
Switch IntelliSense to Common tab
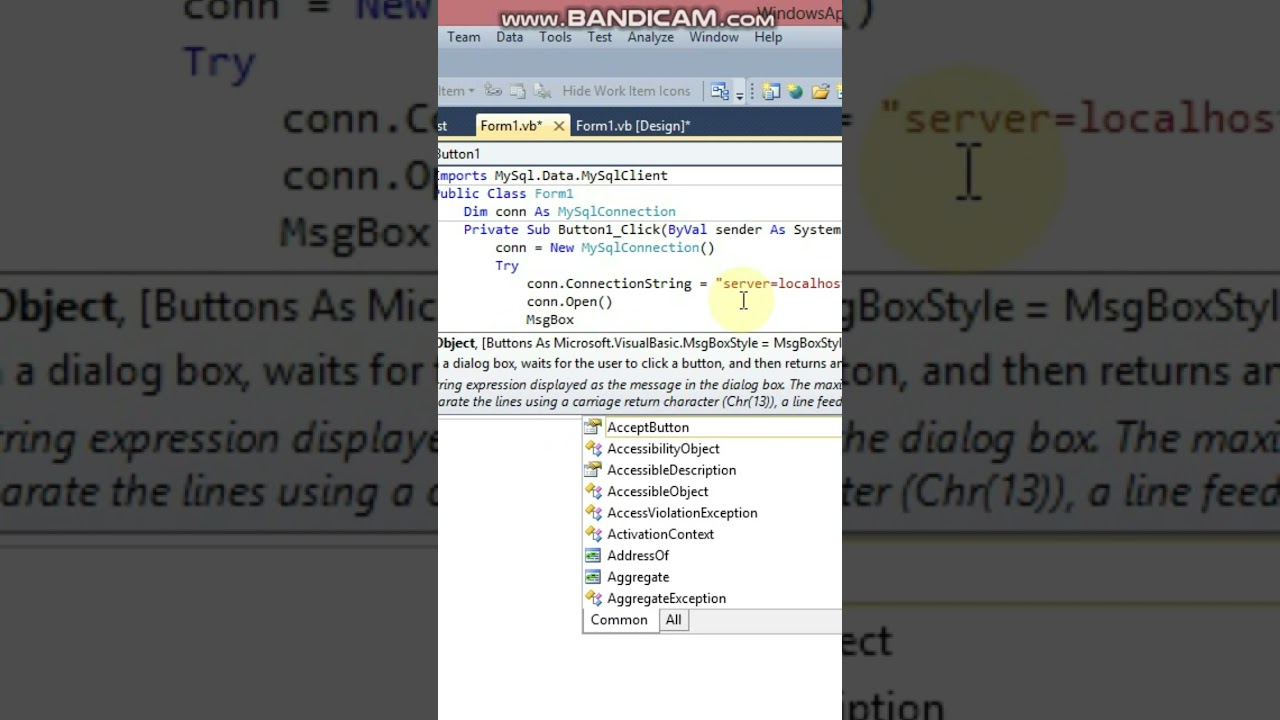(619, 620)
